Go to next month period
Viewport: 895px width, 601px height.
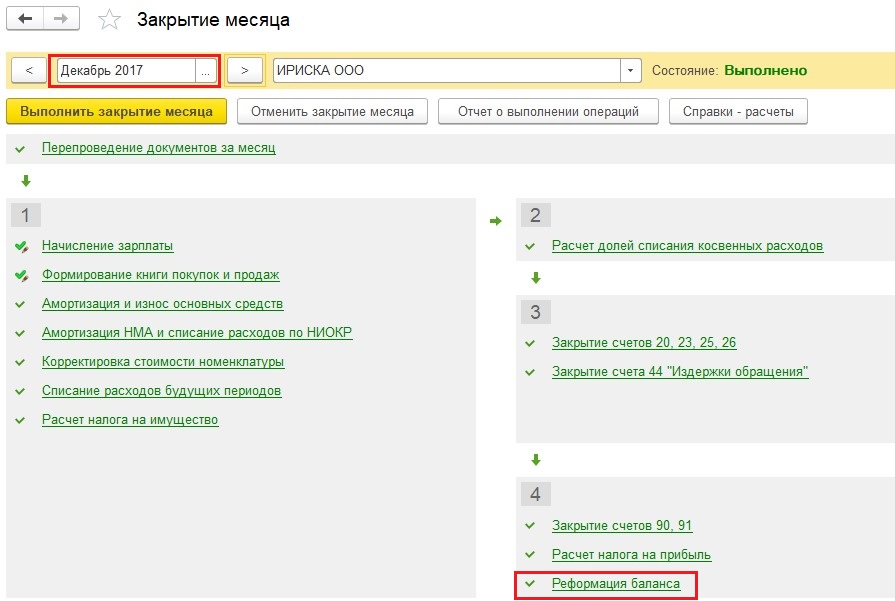(245, 71)
